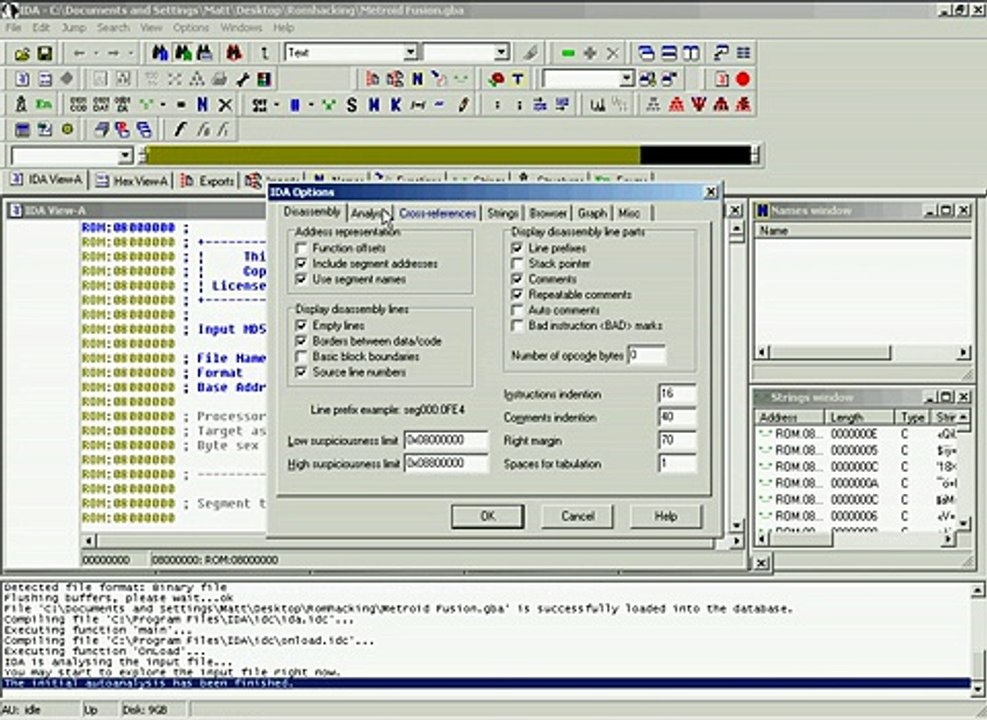Click the blue K toolbar icon
The height and width of the screenshot is (720, 987).
coord(395,104)
